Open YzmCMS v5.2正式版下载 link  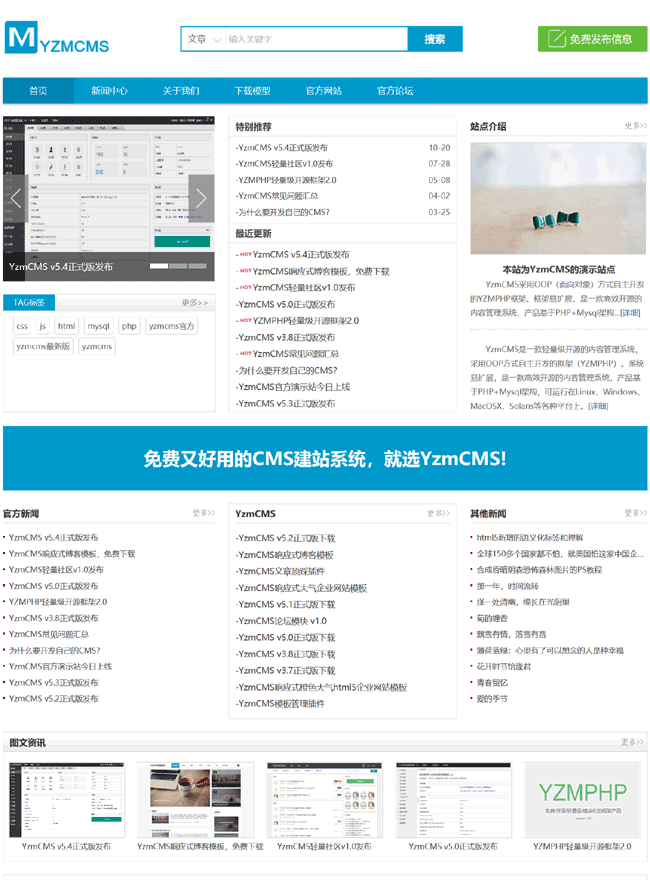click(286, 538)
